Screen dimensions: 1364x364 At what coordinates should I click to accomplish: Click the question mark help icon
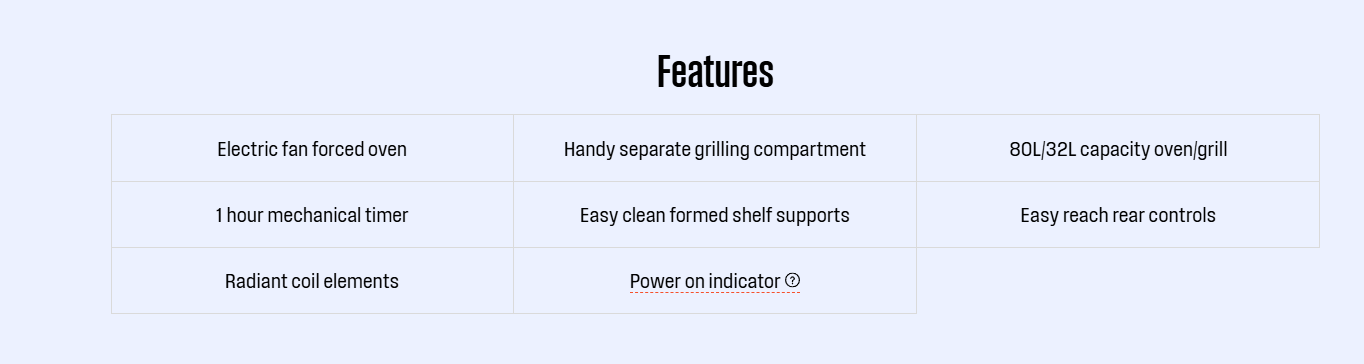tap(792, 280)
